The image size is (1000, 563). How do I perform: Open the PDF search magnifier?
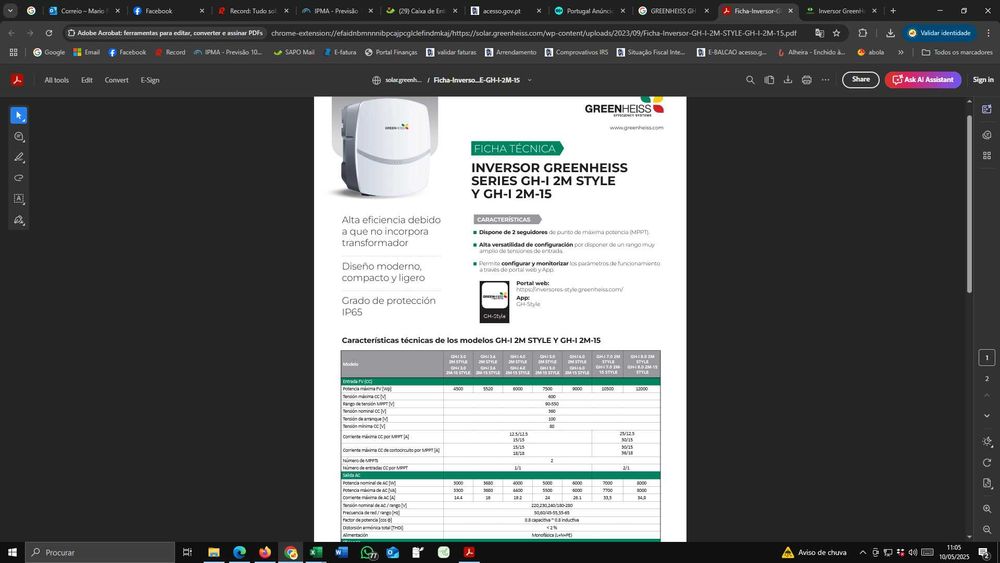(750, 80)
